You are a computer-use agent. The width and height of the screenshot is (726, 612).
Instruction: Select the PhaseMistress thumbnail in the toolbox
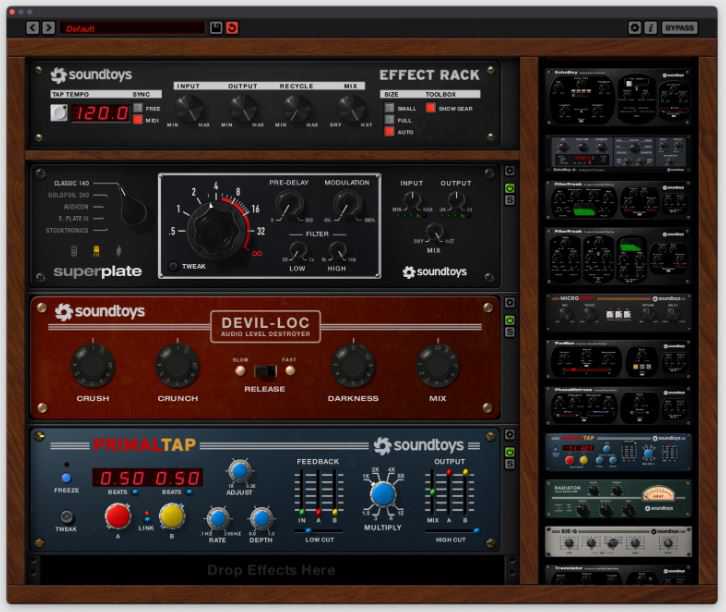click(x=618, y=406)
